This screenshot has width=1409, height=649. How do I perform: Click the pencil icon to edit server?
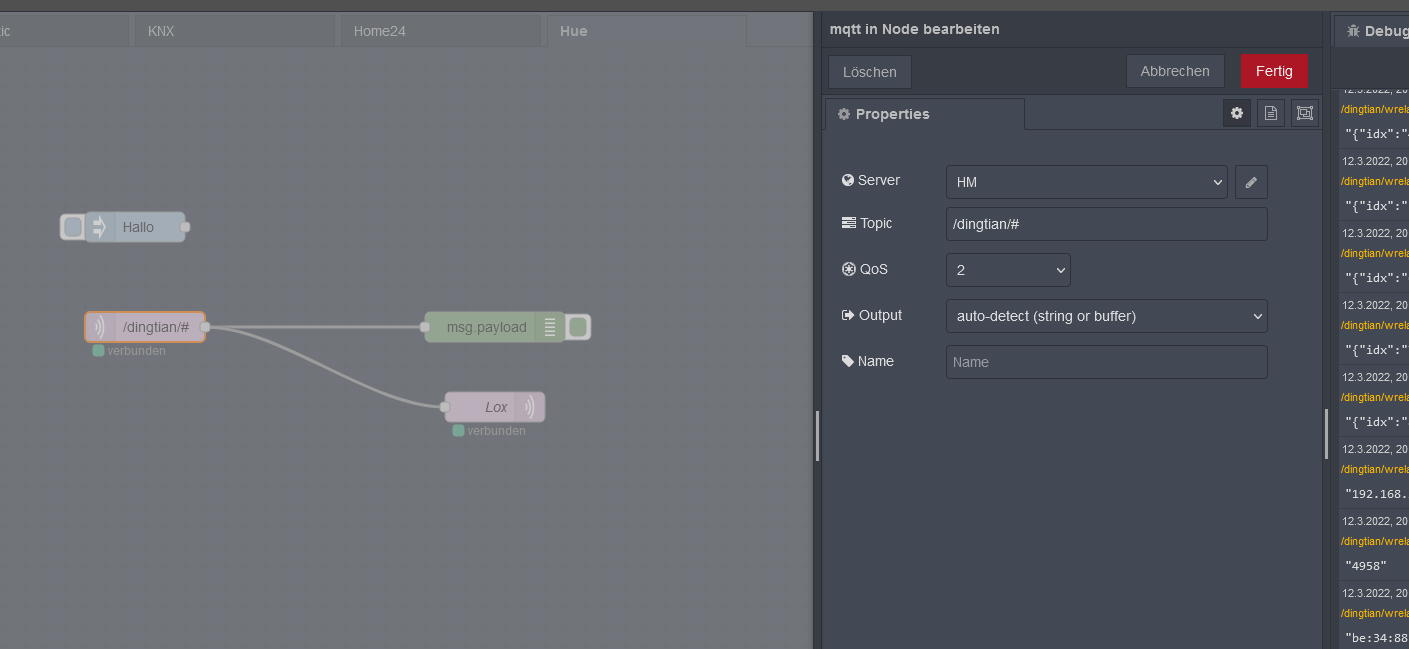pos(1251,182)
